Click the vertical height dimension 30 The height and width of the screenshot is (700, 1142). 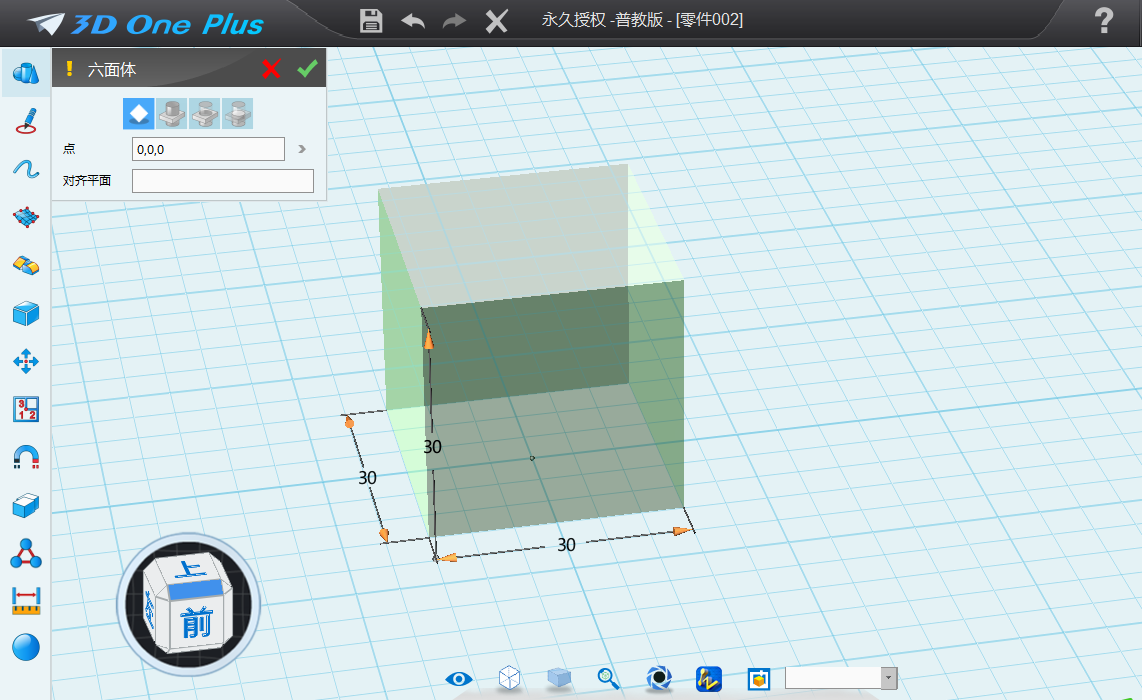pos(433,447)
